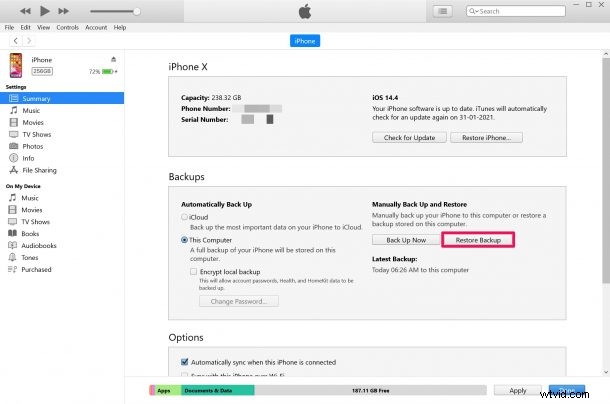Go forward with the right chevron
610x404 pixels.
pos(29,40)
